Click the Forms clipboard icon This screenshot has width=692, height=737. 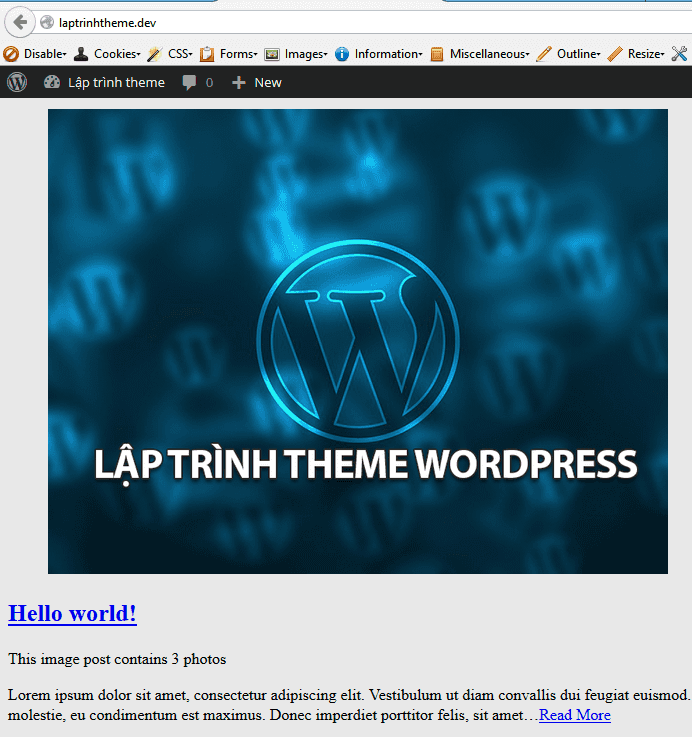coord(206,54)
